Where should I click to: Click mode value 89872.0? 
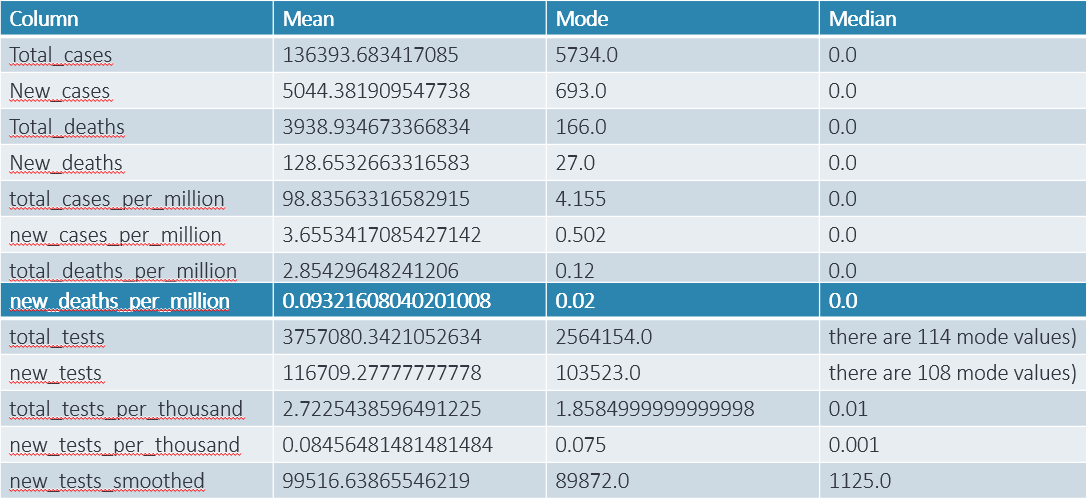coord(591,481)
